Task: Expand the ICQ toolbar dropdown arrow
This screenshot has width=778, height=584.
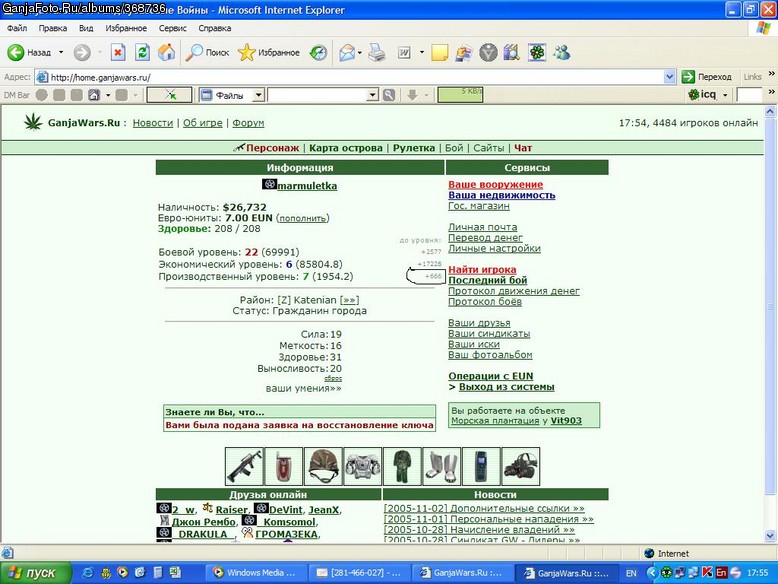Action: point(725,95)
